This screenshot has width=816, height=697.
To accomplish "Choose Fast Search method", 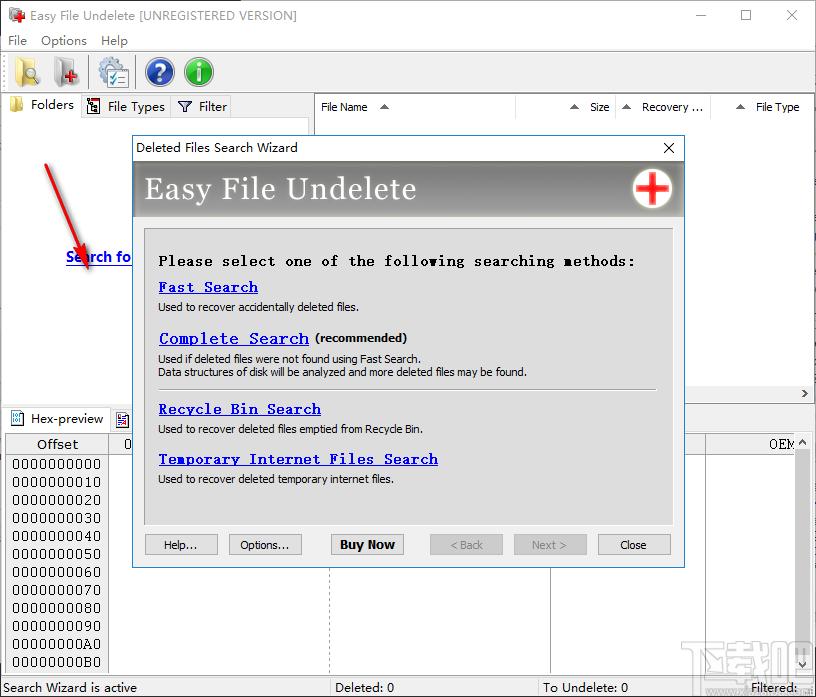I will coord(208,287).
